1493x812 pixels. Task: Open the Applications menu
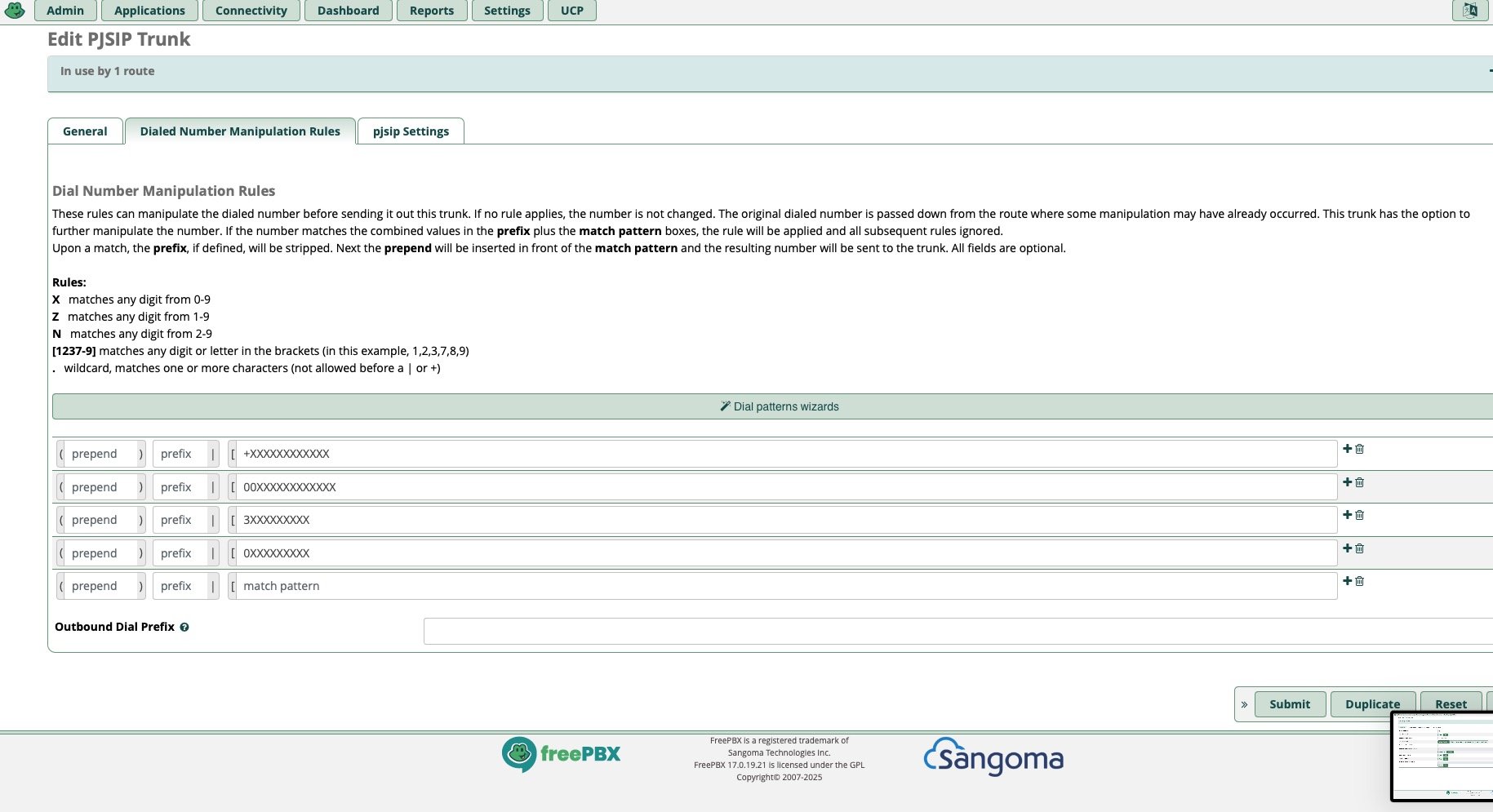[149, 11]
